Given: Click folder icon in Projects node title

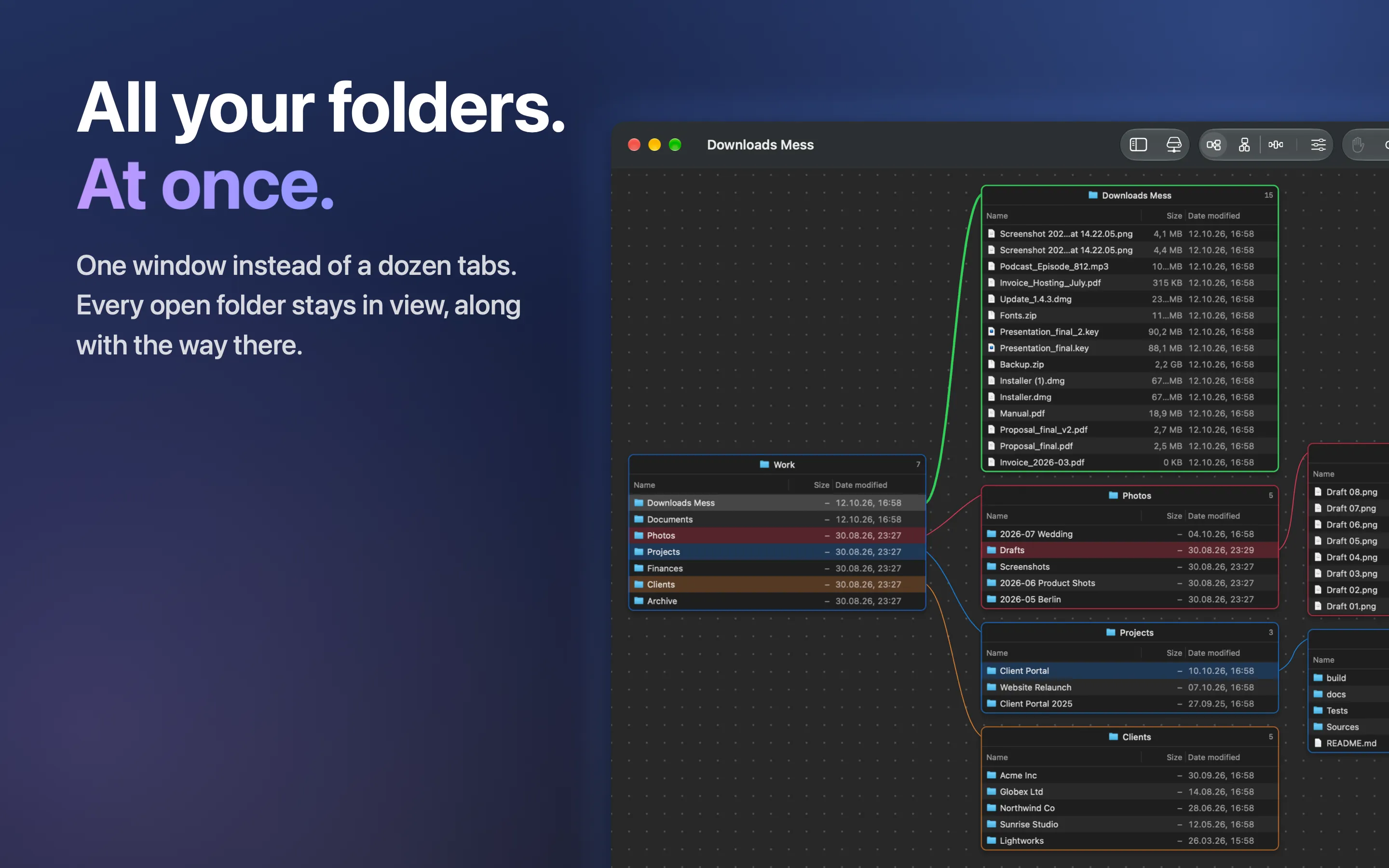Looking at the screenshot, I should [x=1111, y=632].
